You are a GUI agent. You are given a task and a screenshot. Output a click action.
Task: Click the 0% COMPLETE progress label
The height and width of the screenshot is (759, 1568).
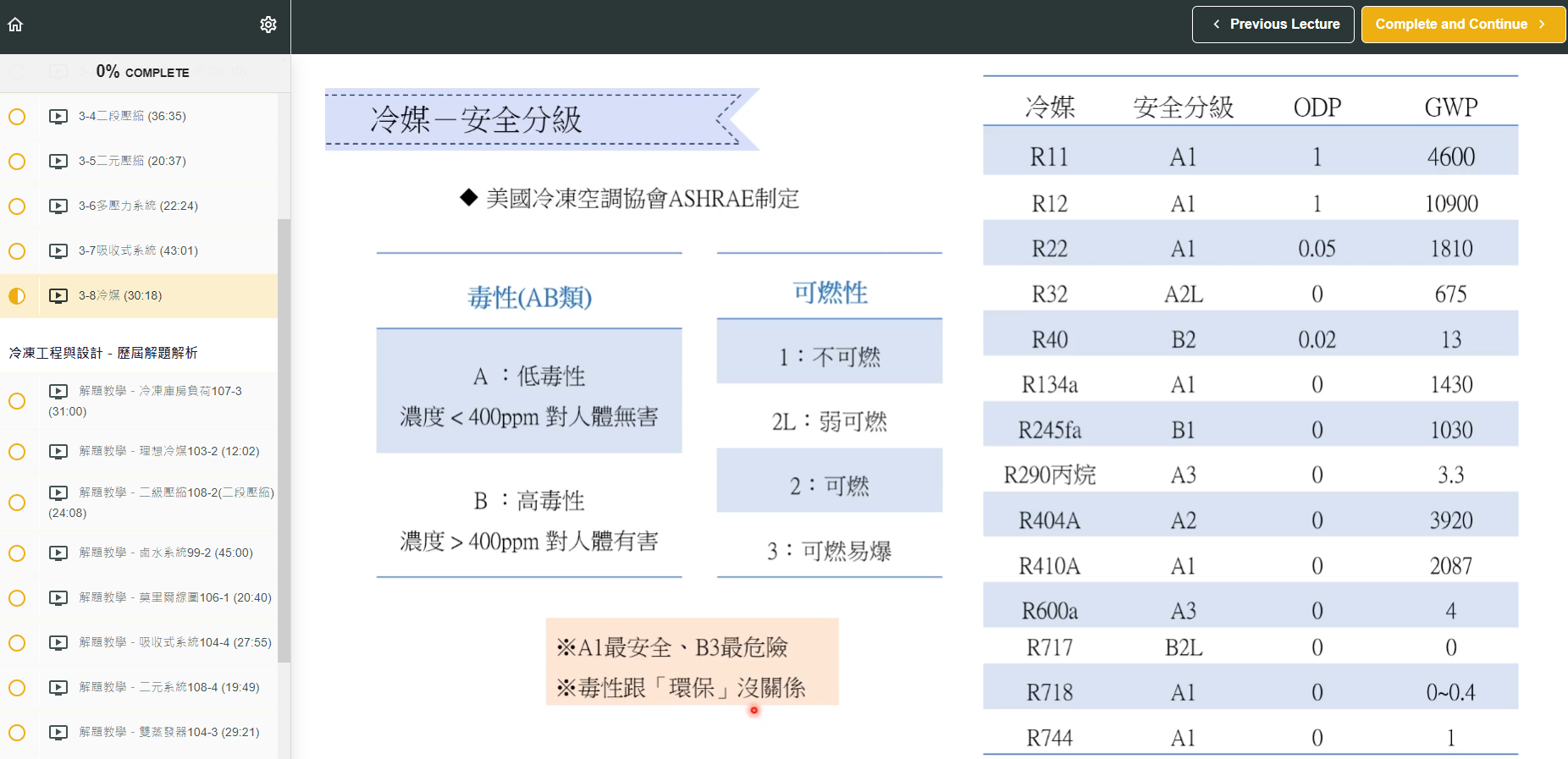(x=142, y=72)
